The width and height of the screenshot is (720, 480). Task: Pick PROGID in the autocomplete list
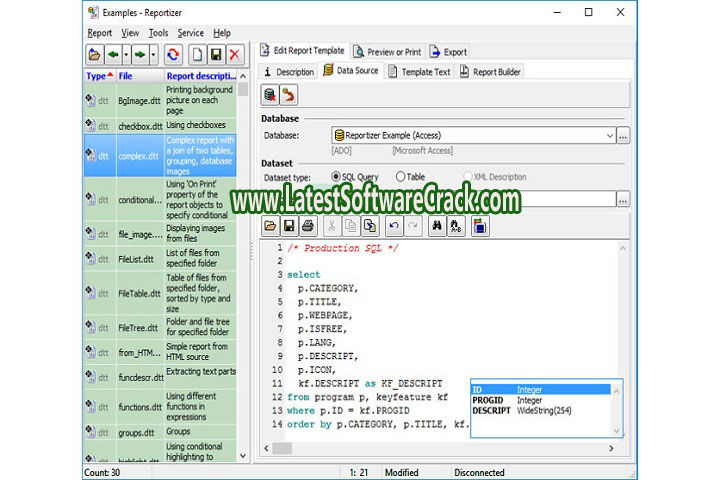pos(541,400)
